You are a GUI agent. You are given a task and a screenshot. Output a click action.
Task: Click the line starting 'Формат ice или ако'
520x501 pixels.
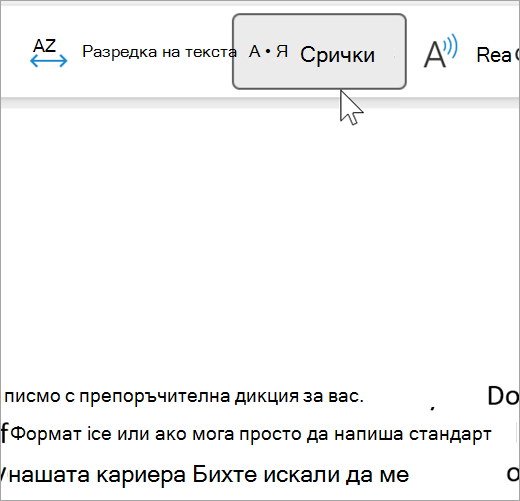[x=251, y=434]
